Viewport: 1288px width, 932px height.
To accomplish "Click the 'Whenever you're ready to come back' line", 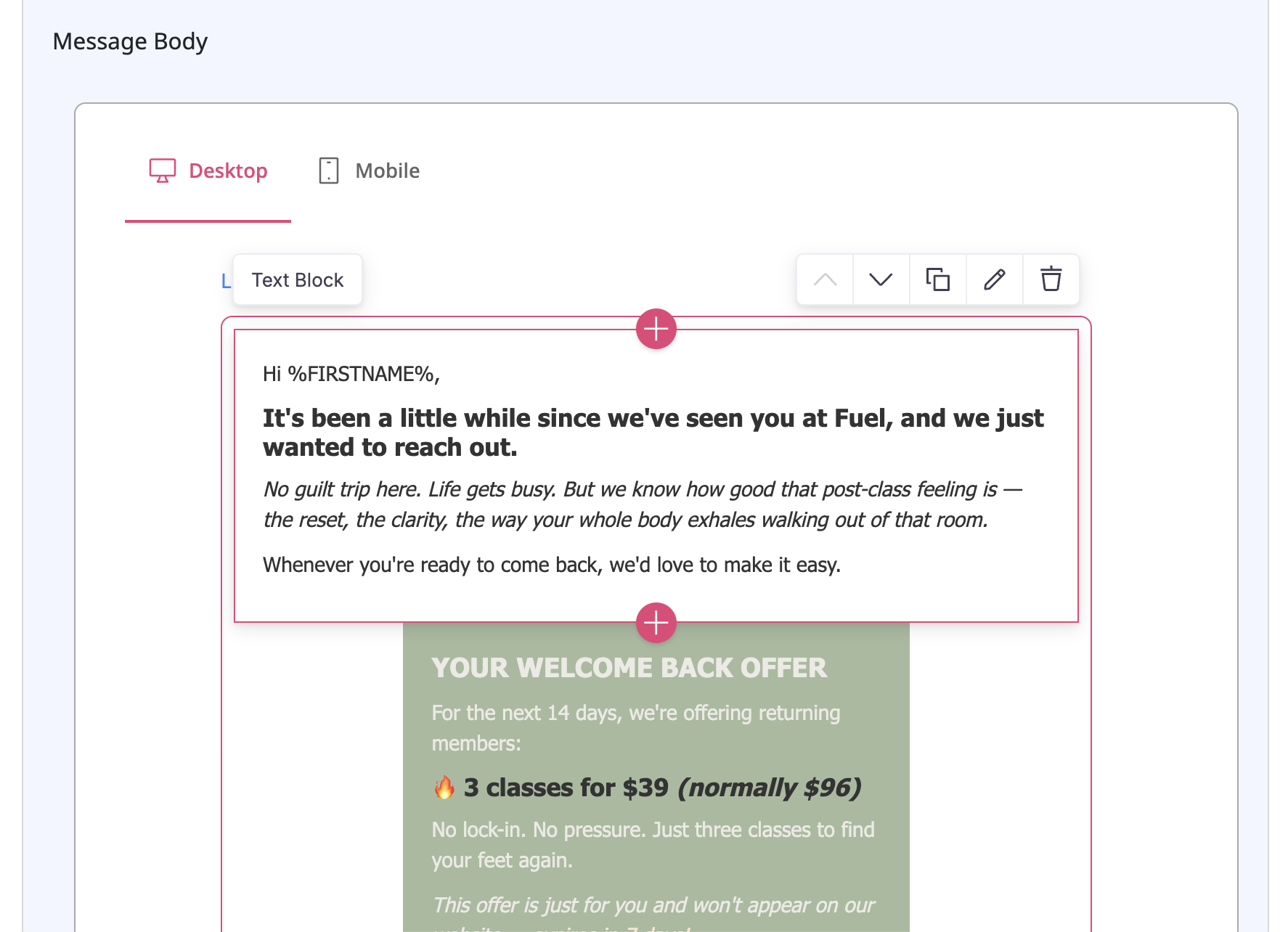I will 552,565.
